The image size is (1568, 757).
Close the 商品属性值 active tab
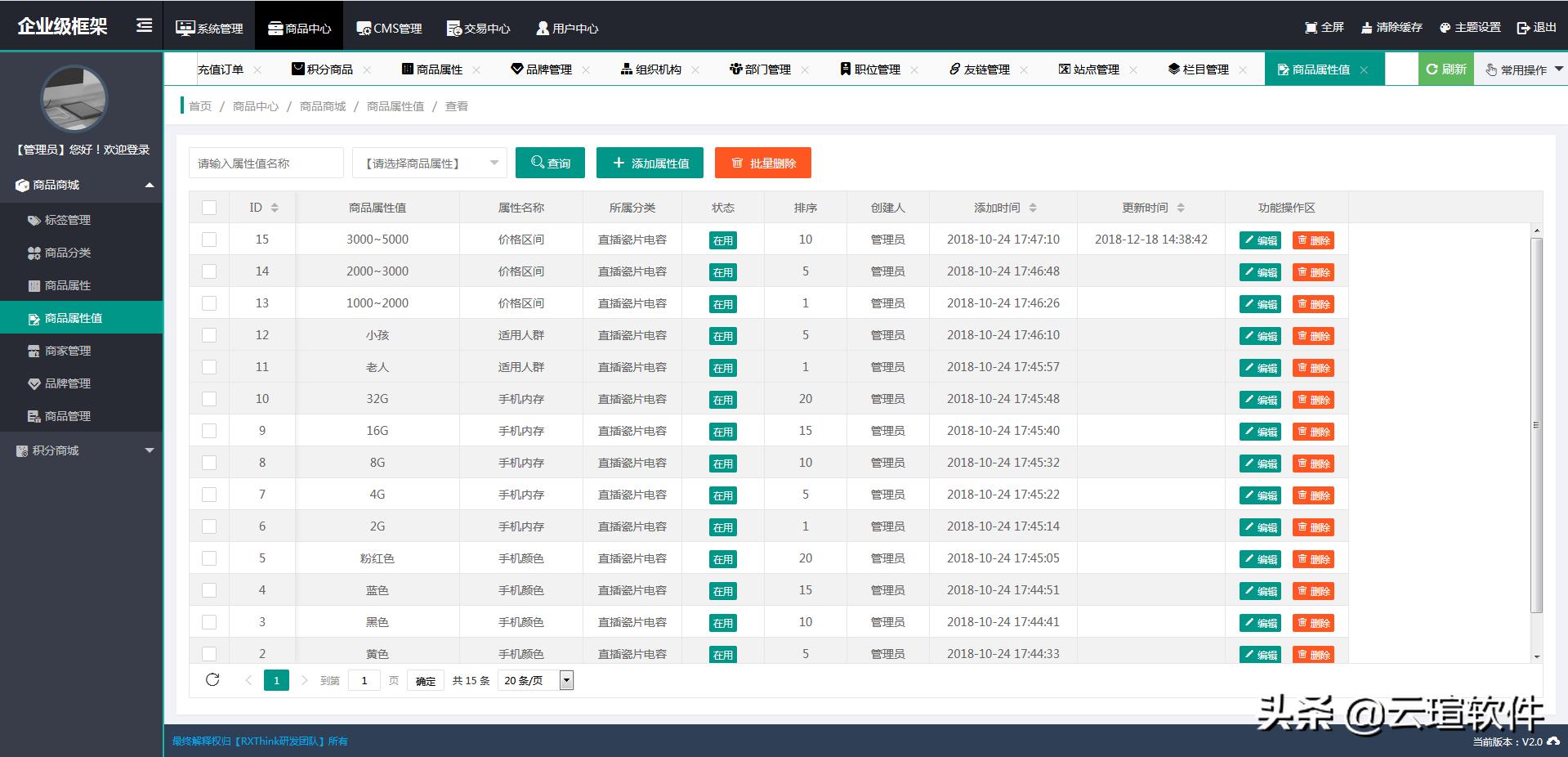(1364, 70)
